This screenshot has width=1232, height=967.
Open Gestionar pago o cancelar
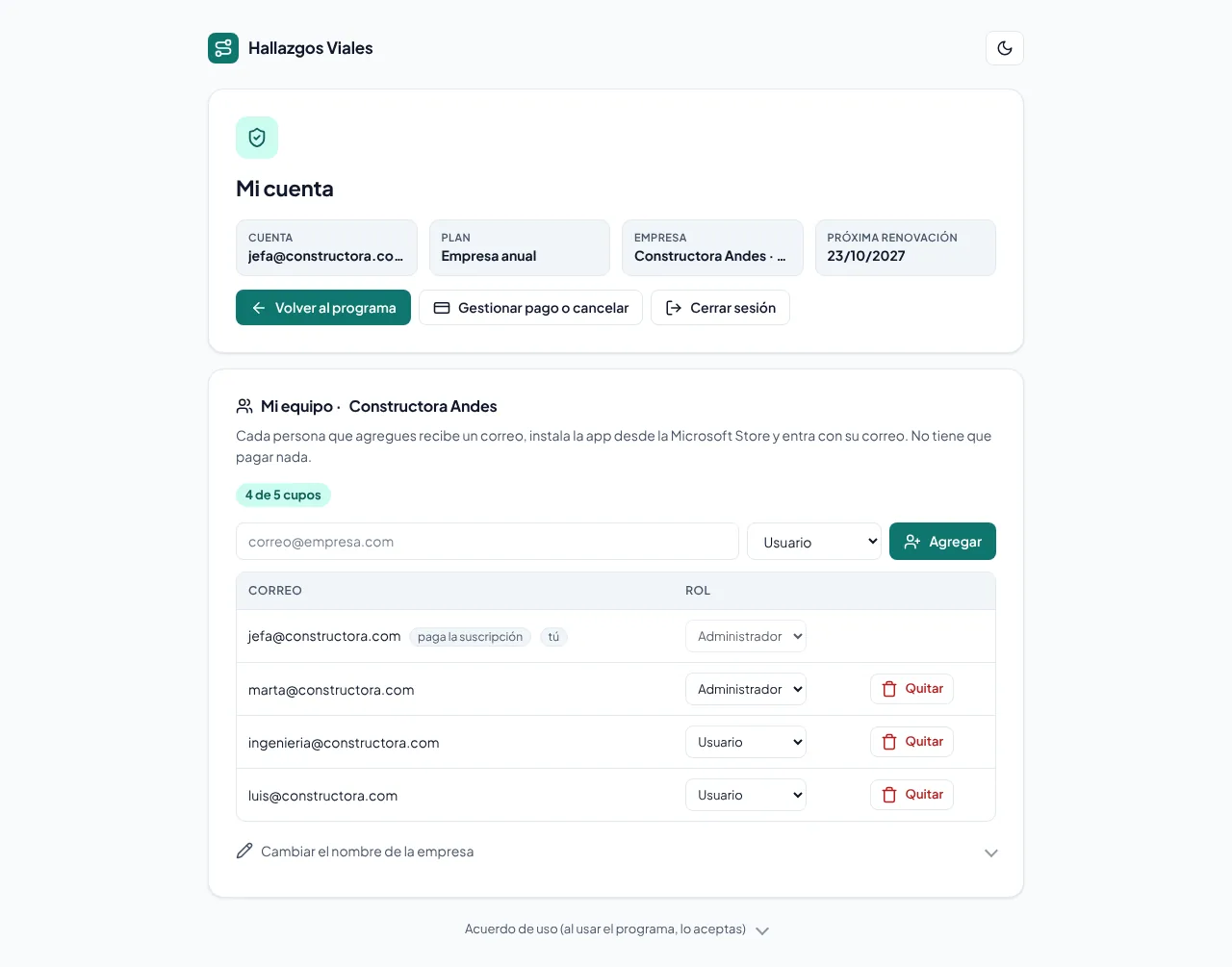[x=530, y=308]
